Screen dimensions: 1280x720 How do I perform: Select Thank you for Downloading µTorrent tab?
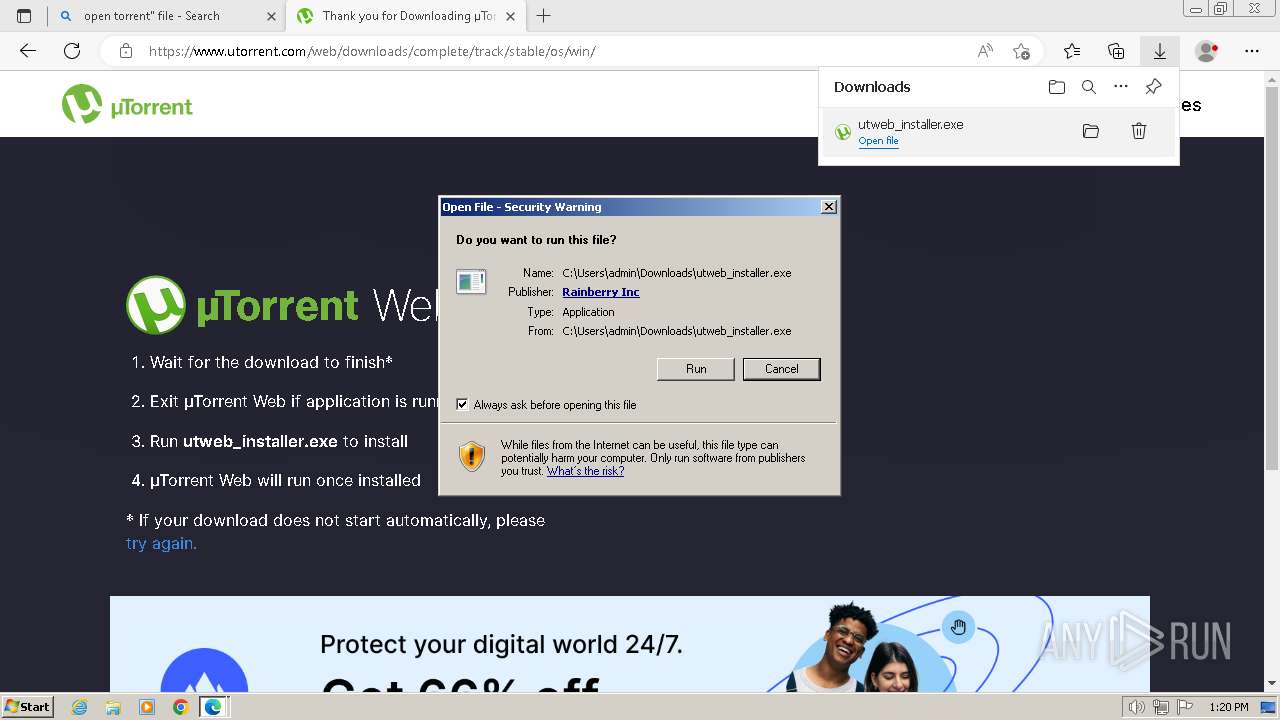tap(404, 16)
